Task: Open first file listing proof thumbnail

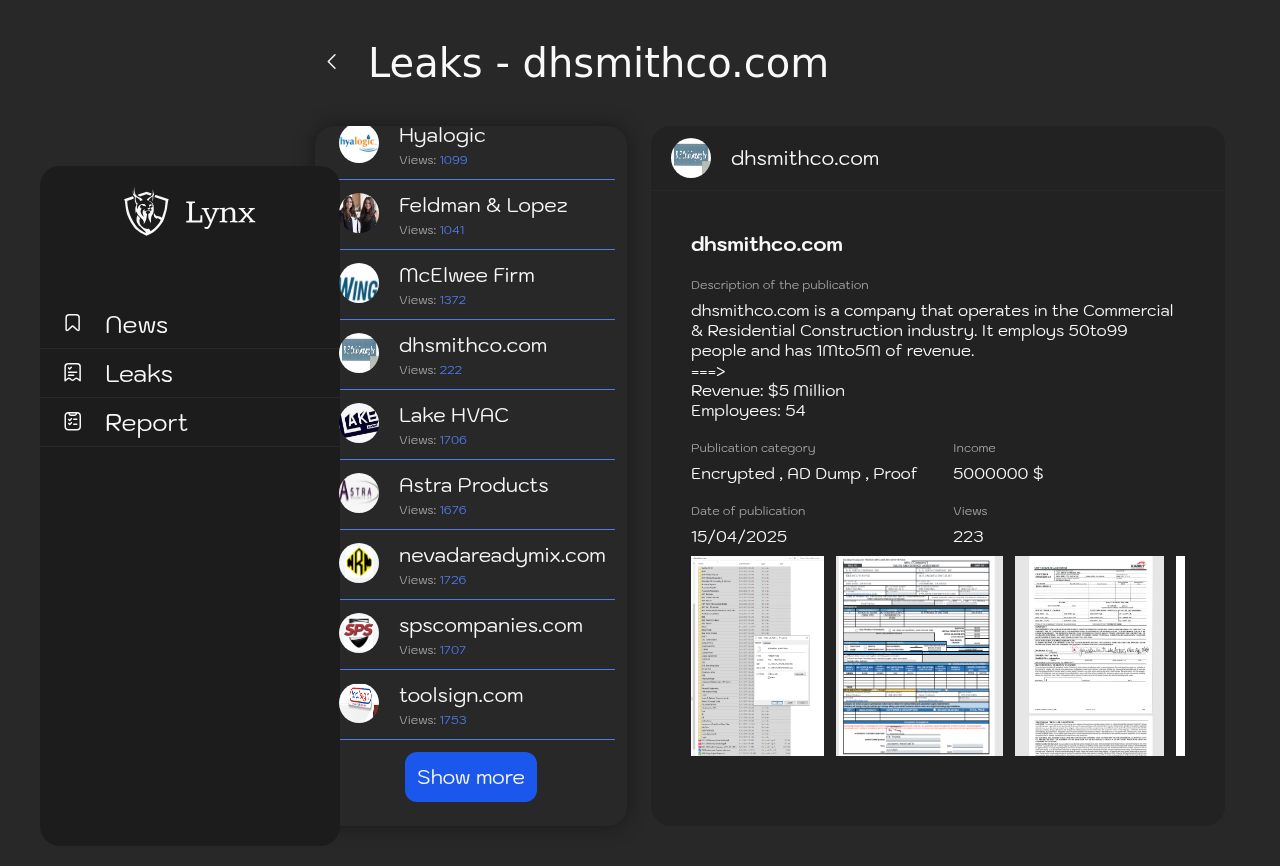Action: point(757,656)
